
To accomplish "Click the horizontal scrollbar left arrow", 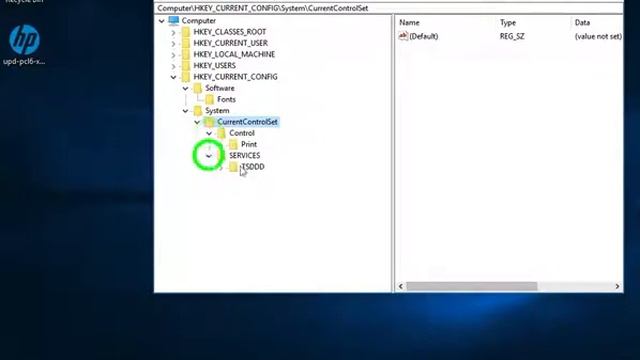I will [x=401, y=287].
